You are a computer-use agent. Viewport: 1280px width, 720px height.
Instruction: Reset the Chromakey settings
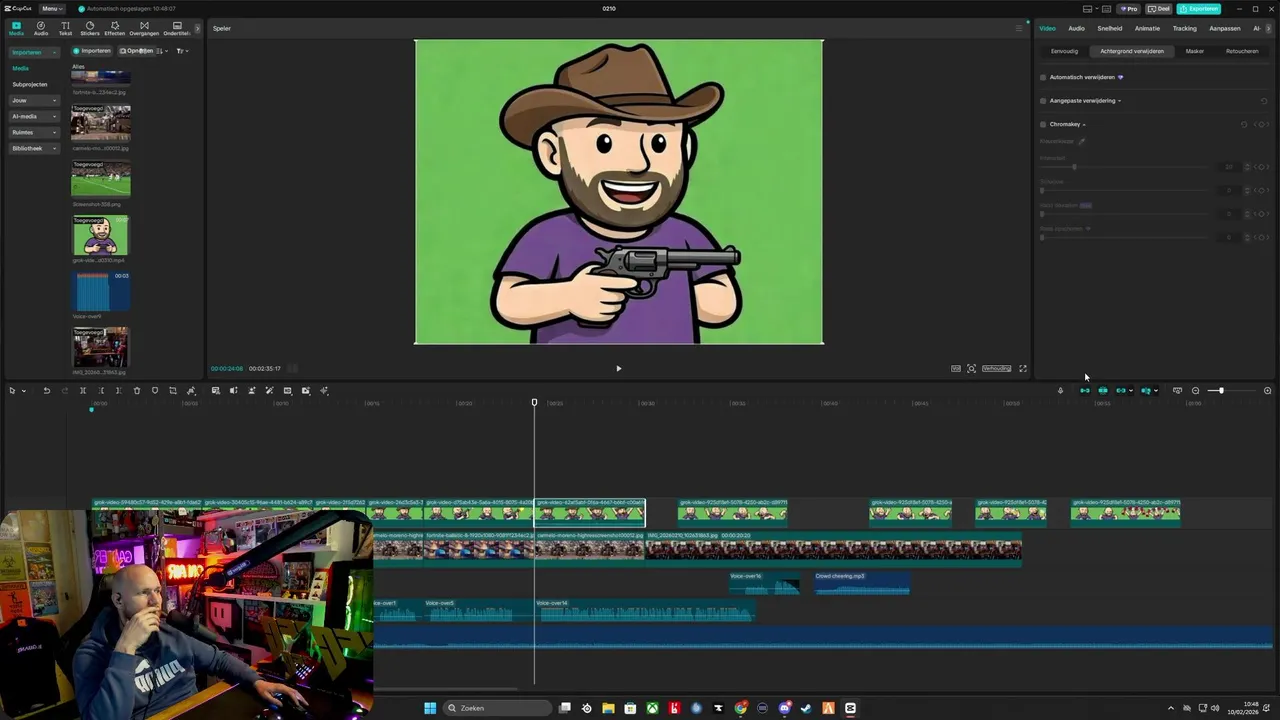click(1244, 124)
